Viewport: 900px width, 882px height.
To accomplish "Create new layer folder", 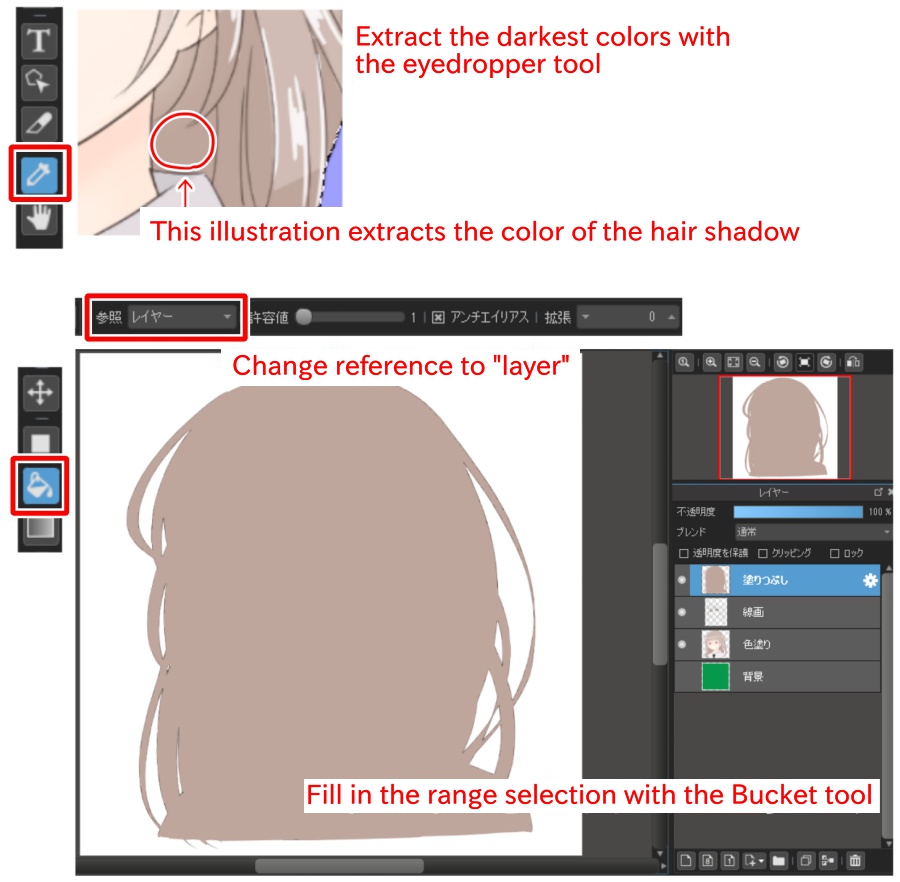I will 779,860.
